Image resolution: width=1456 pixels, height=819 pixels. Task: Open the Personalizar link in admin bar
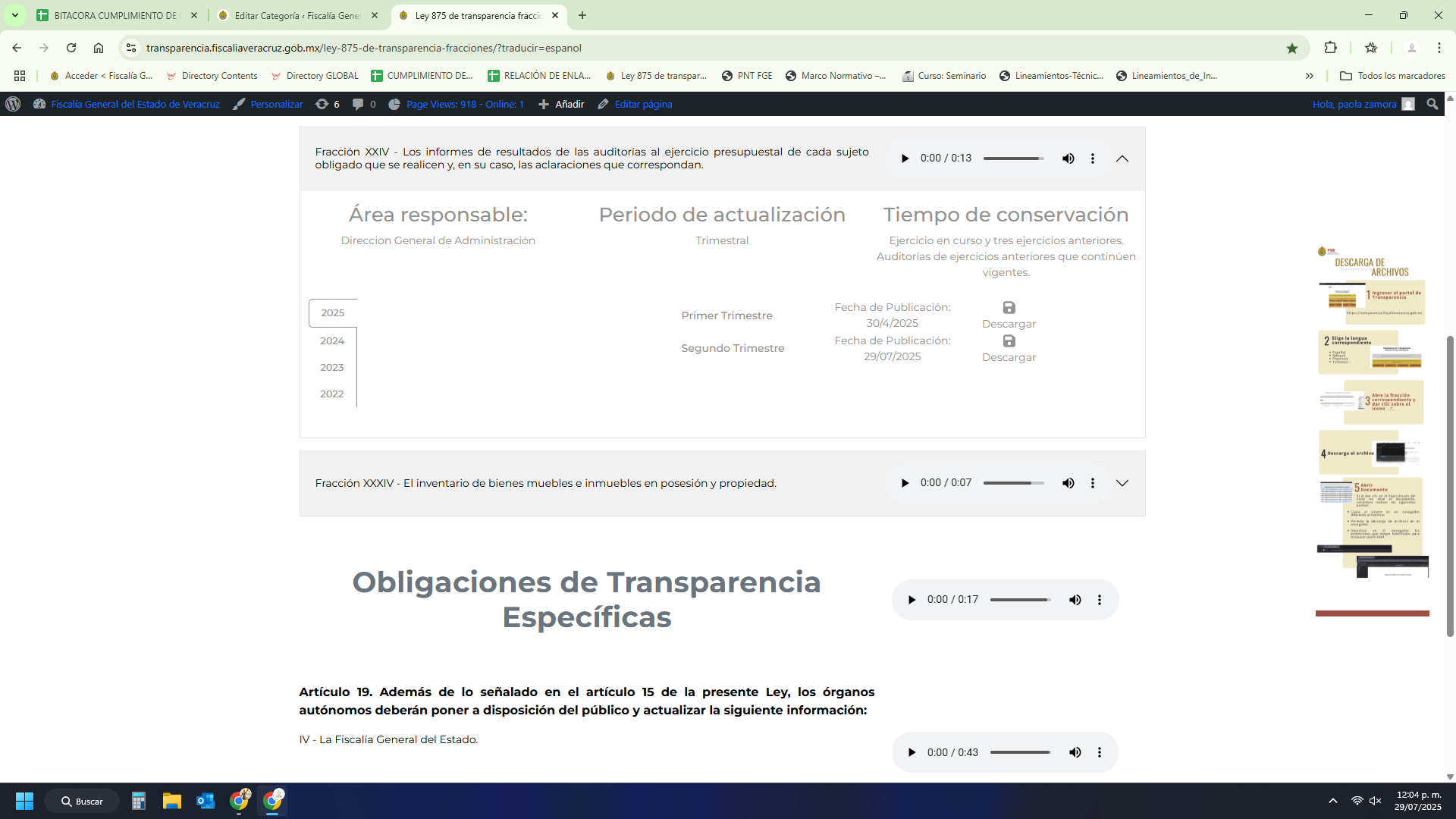(275, 104)
